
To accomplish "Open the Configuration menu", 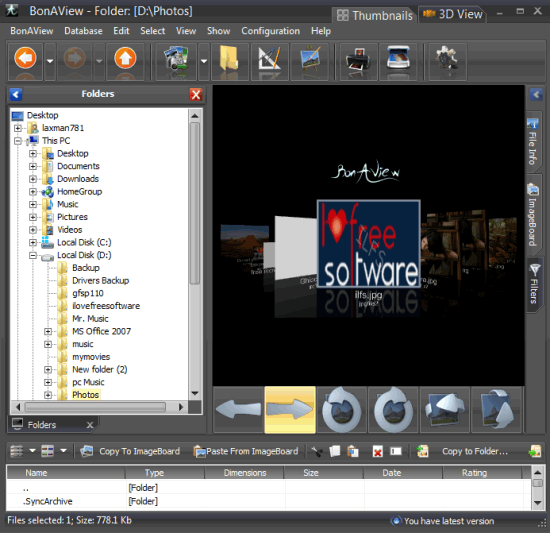I will (x=270, y=31).
